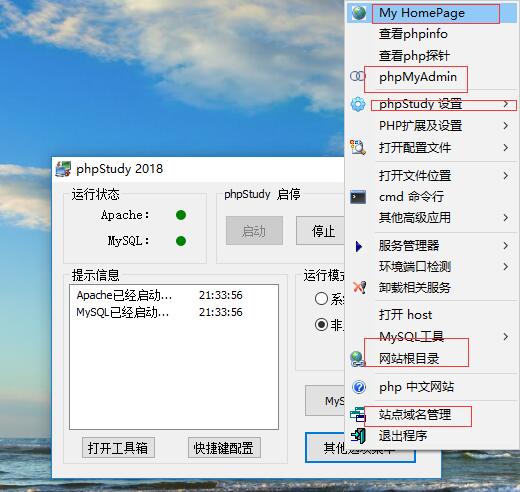Select the 系统服务 run mode radio button

(x=321, y=299)
